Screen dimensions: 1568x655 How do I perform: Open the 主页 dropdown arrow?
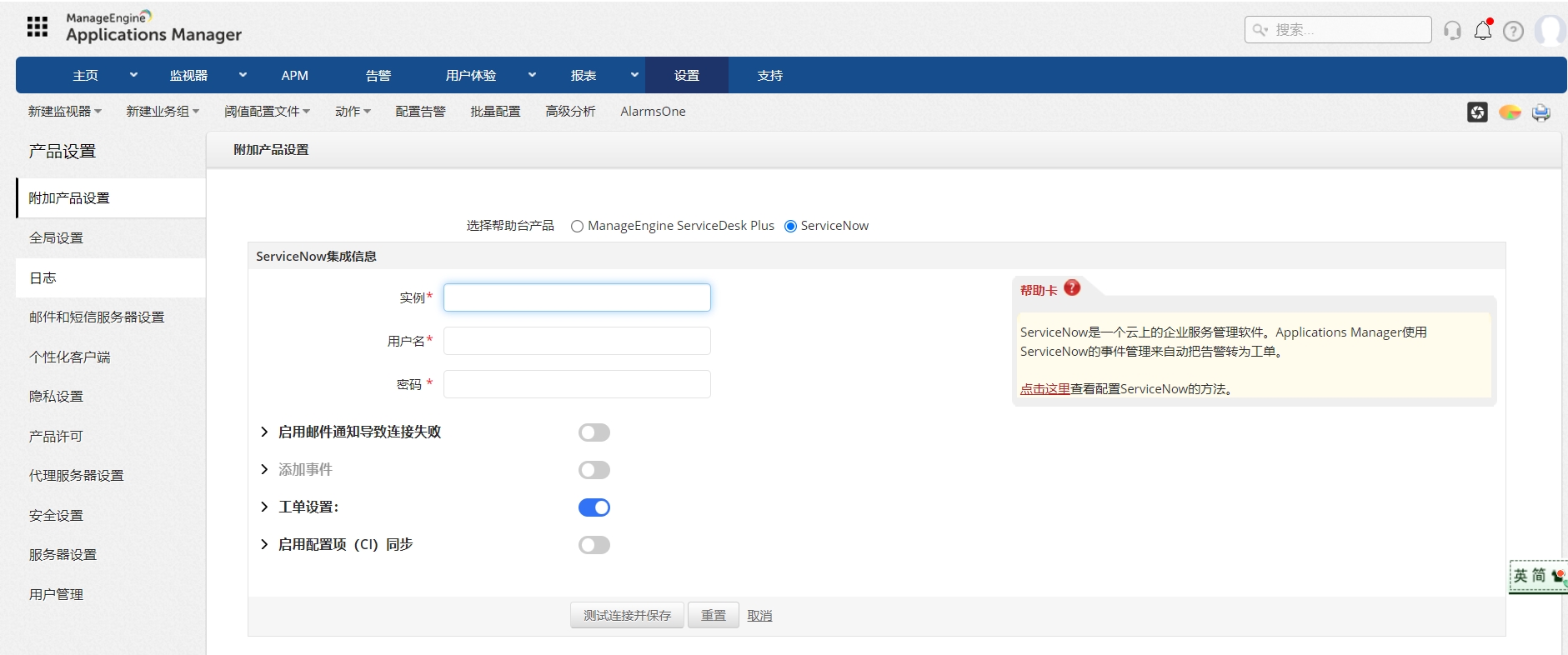133,75
